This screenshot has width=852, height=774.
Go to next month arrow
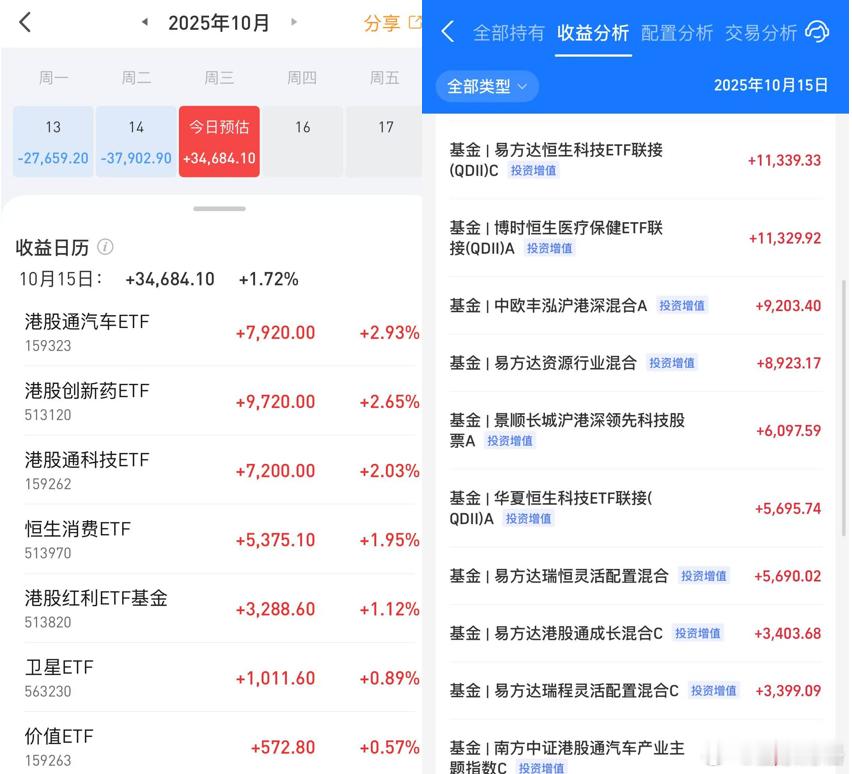(x=294, y=22)
